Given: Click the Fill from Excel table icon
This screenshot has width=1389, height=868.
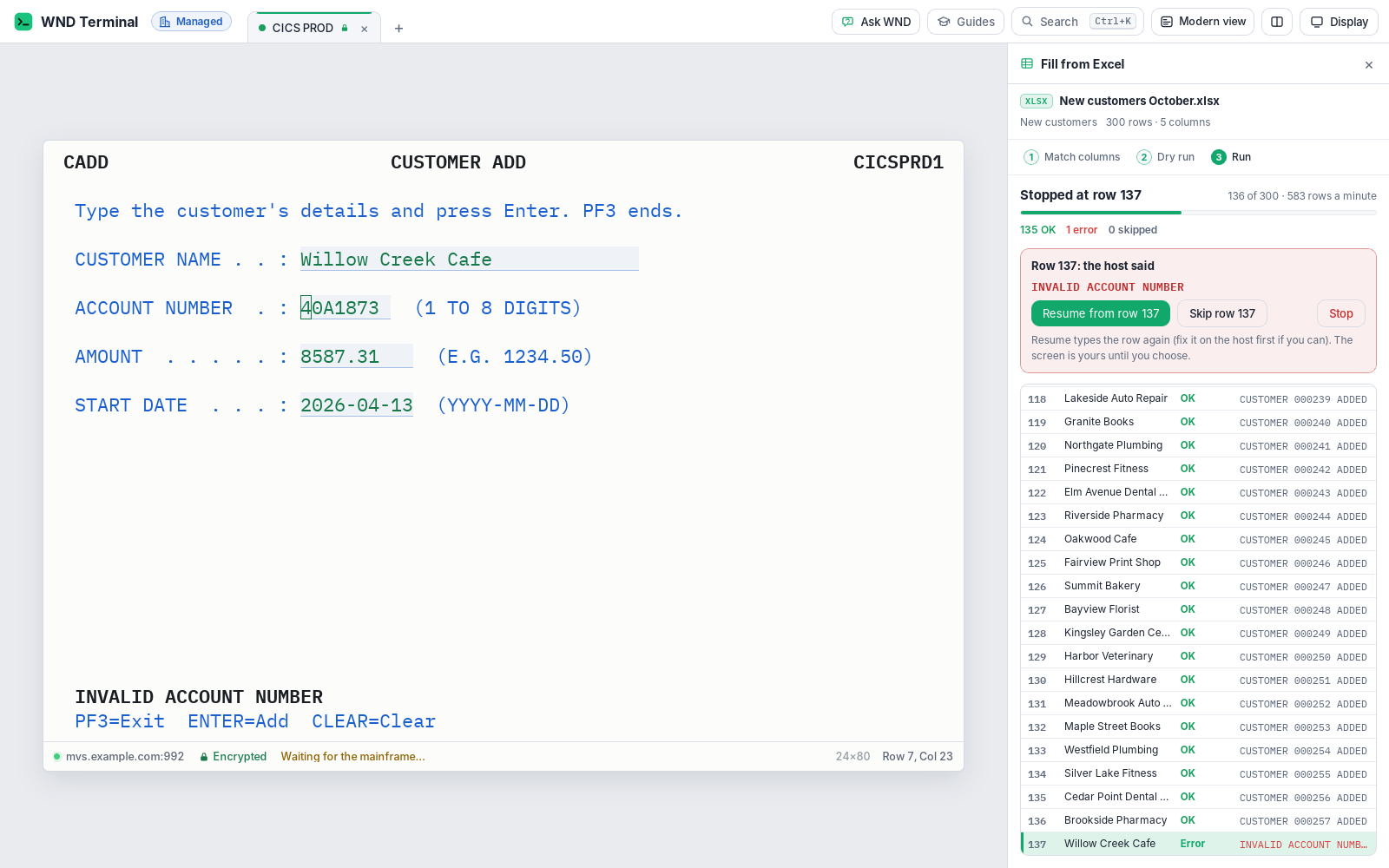Looking at the screenshot, I should (x=1027, y=64).
